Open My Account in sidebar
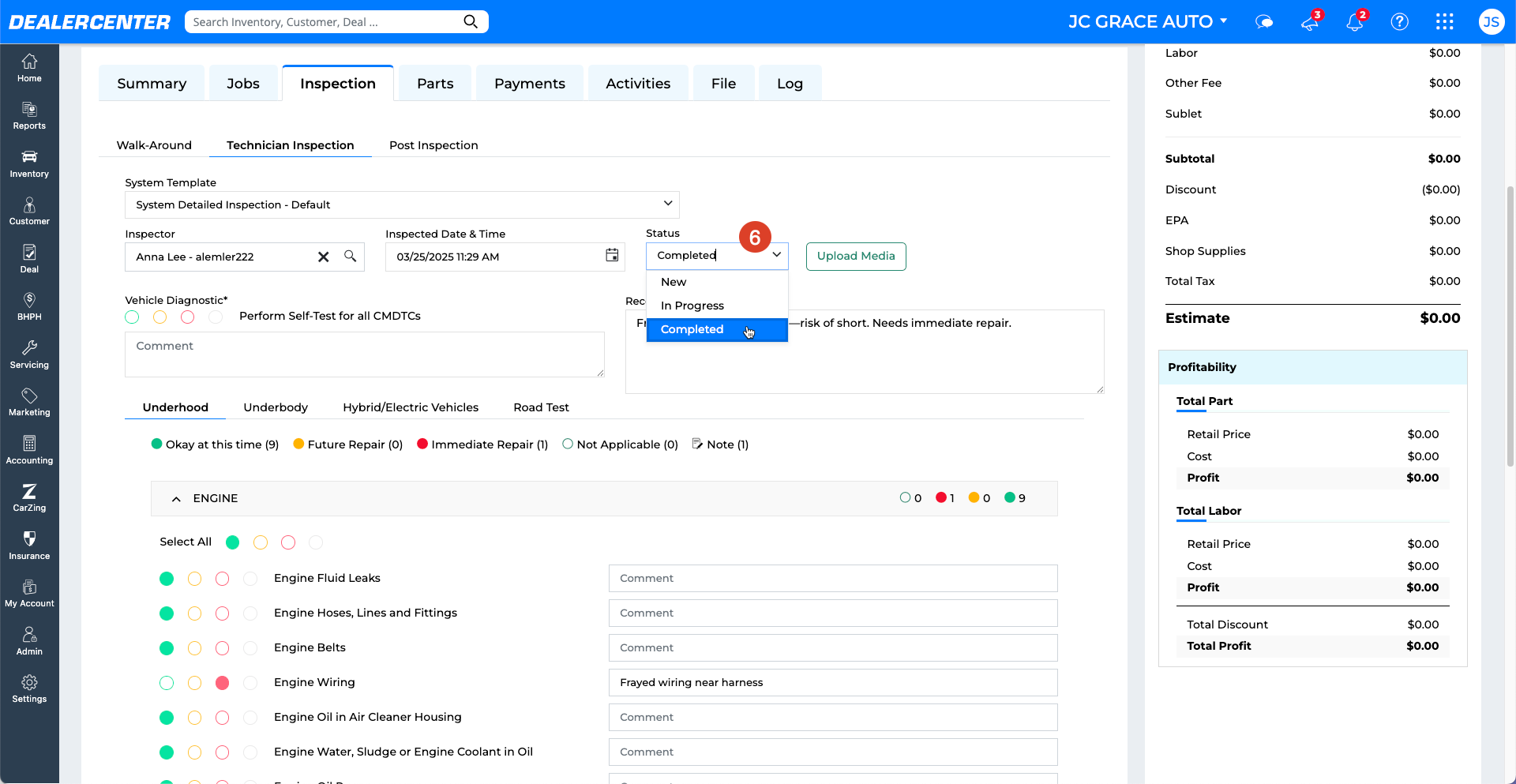Viewport: 1516px width, 784px height. pos(29,594)
